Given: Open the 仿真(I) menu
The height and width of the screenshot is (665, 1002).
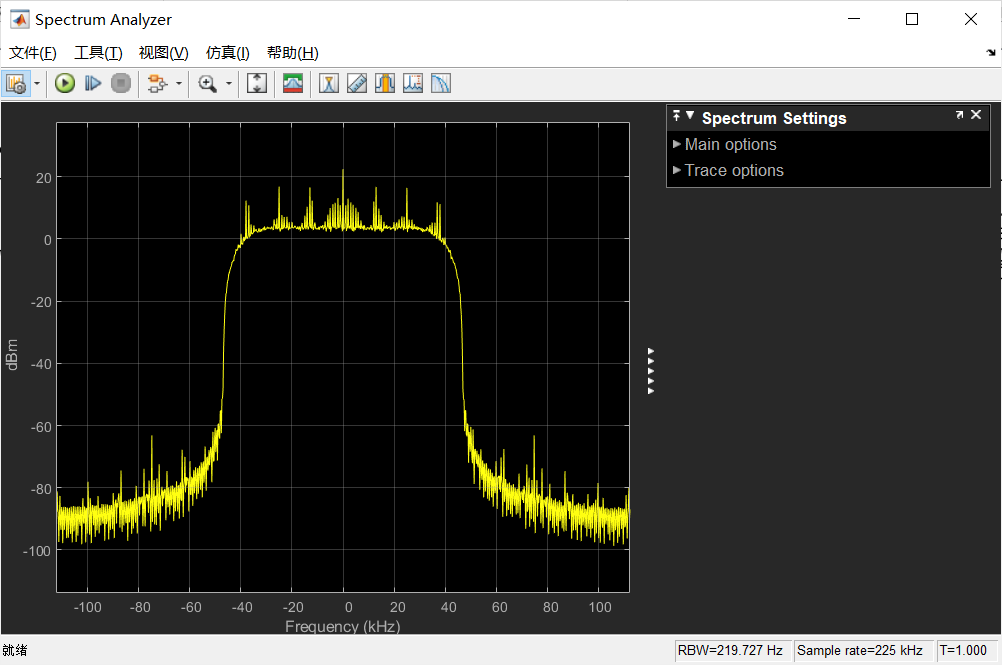Looking at the screenshot, I should pyautogui.click(x=227, y=52).
